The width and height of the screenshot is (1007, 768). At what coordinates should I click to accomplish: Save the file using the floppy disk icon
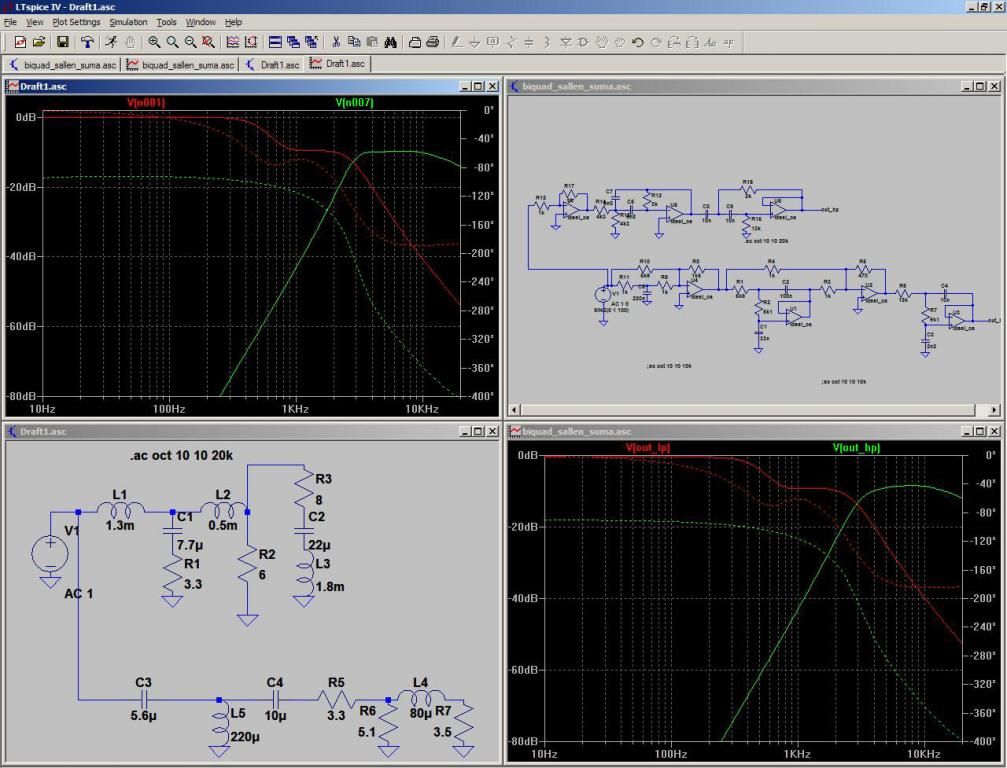(63, 42)
